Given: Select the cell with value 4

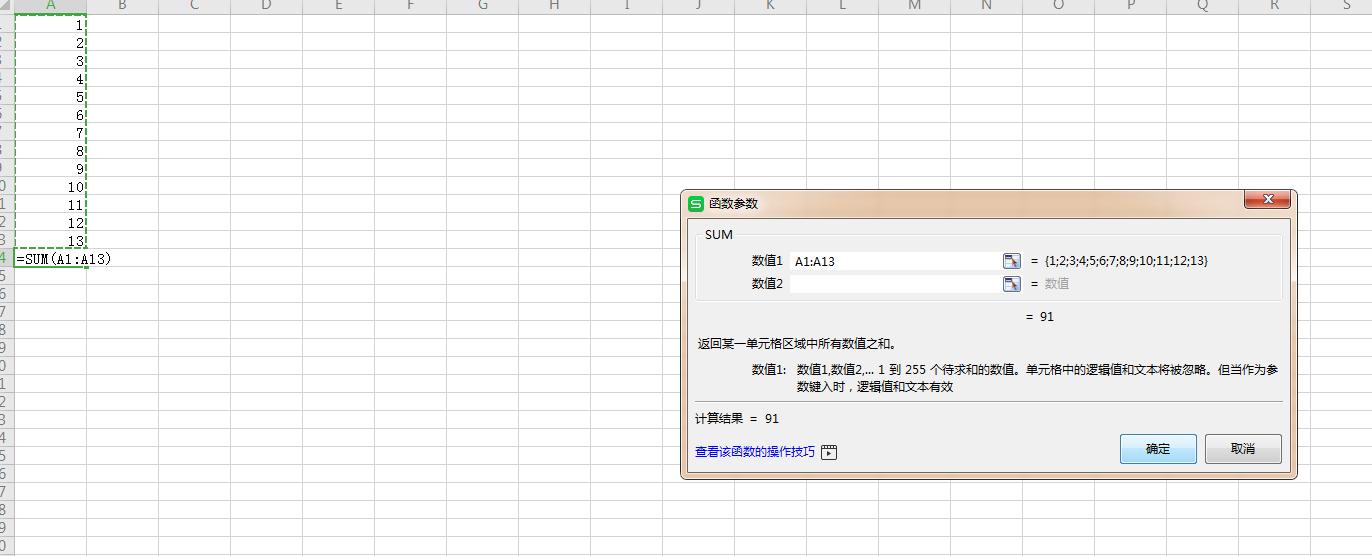Looking at the screenshot, I should 51,79.
